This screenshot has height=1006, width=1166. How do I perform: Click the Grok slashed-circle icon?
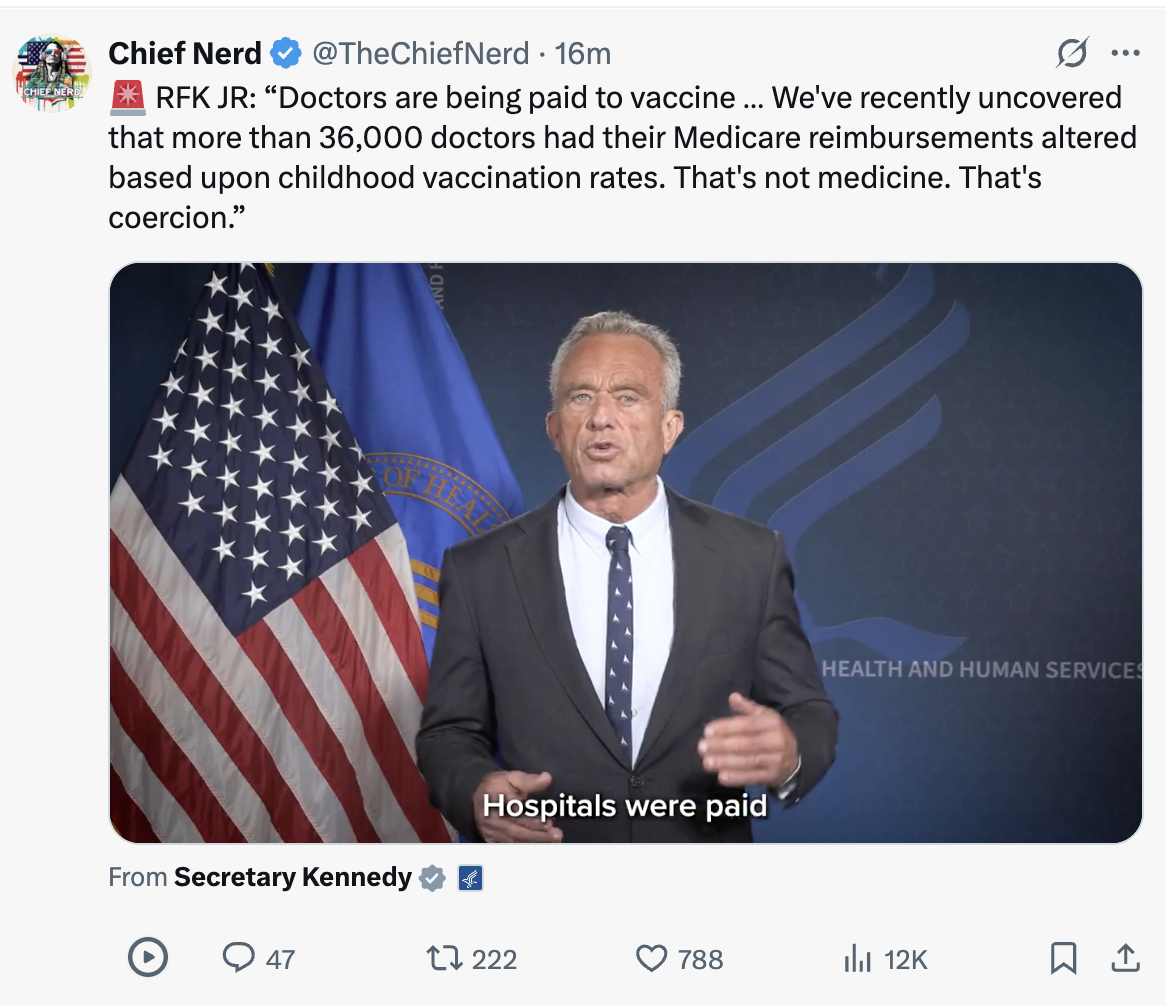pyautogui.click(x=1071, y=53)
